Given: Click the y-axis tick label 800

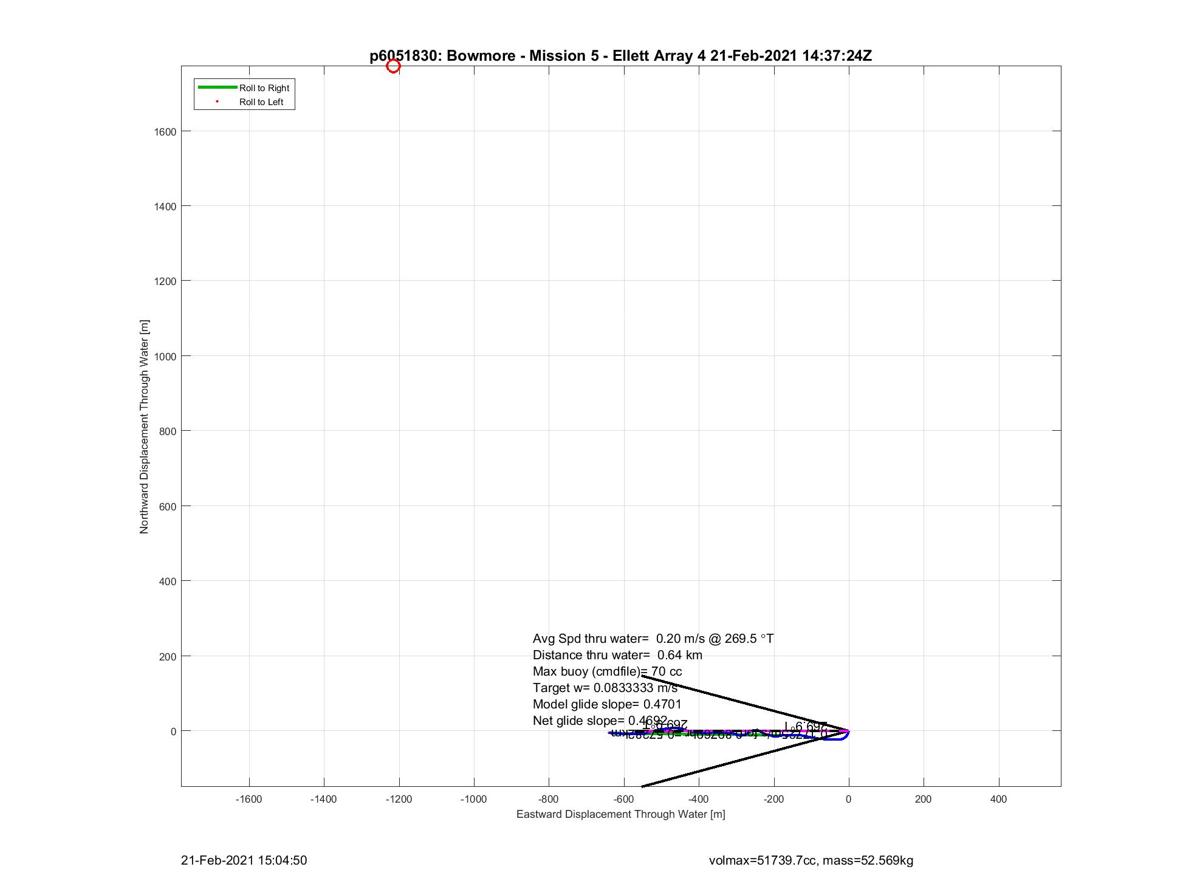Looking at the screenshot, I should coord(168,431).
